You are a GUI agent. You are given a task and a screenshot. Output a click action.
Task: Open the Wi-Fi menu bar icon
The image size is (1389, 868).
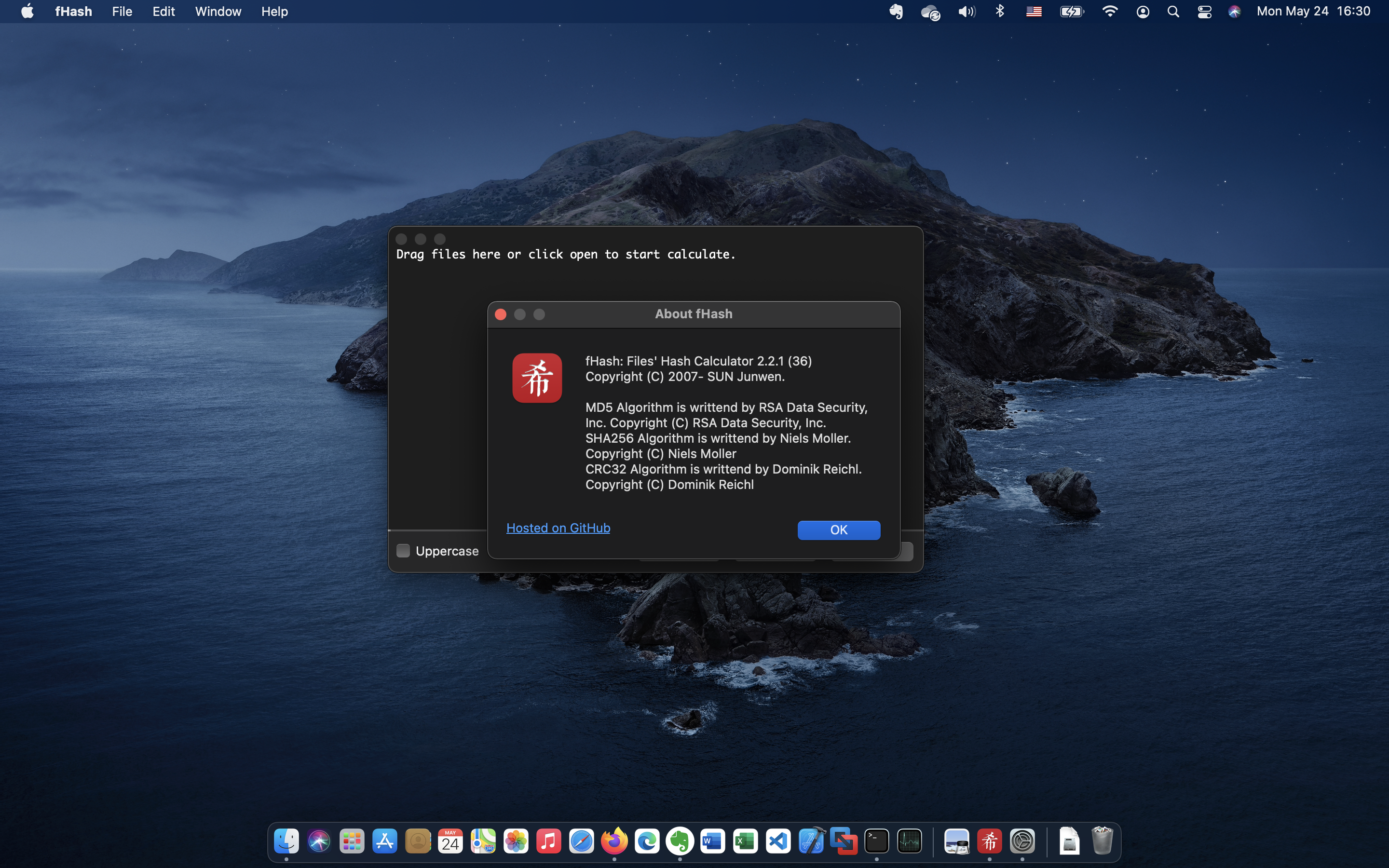coord(1110,11)
